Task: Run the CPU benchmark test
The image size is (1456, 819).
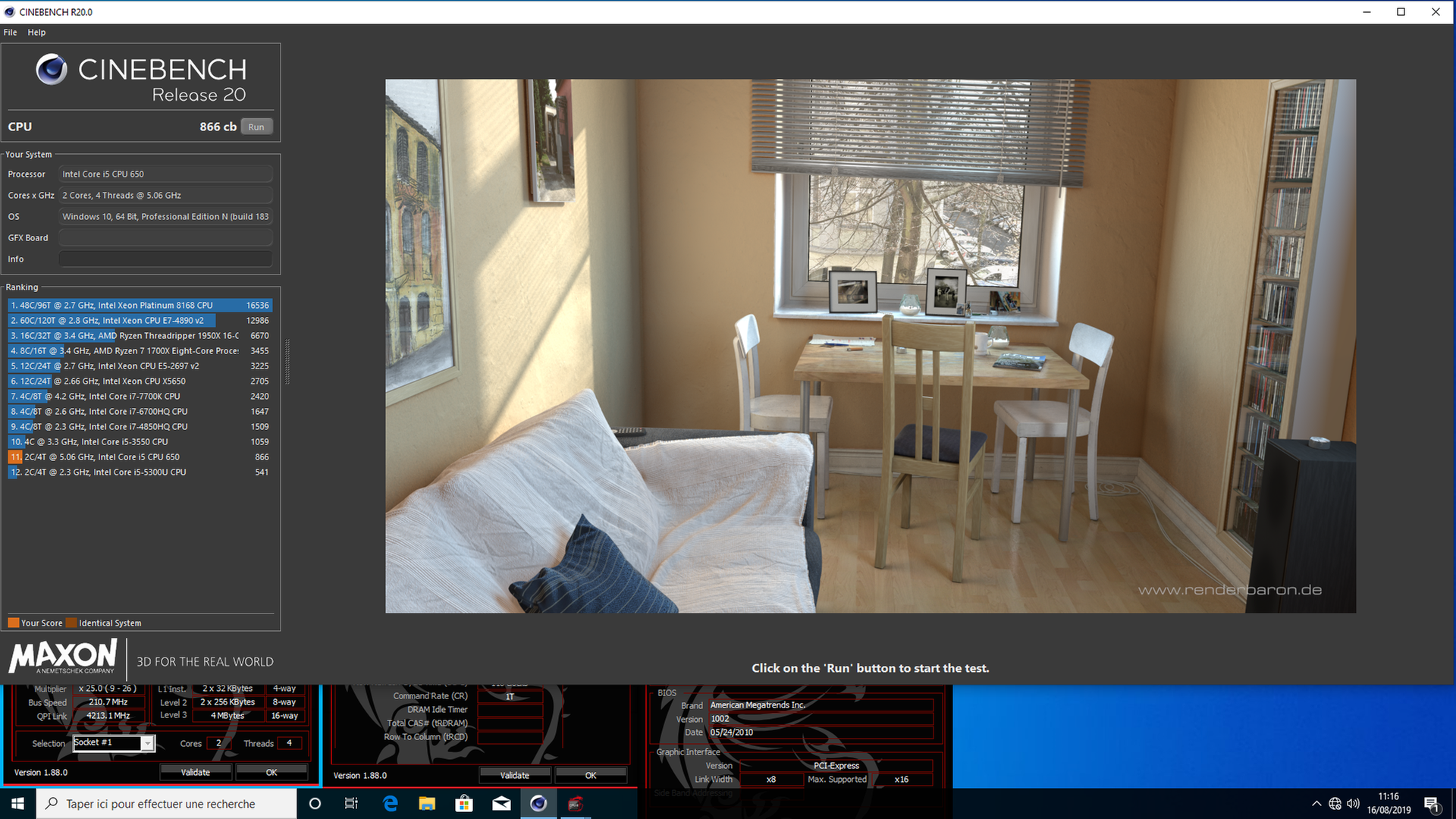Action: click(x=256, y=127)
